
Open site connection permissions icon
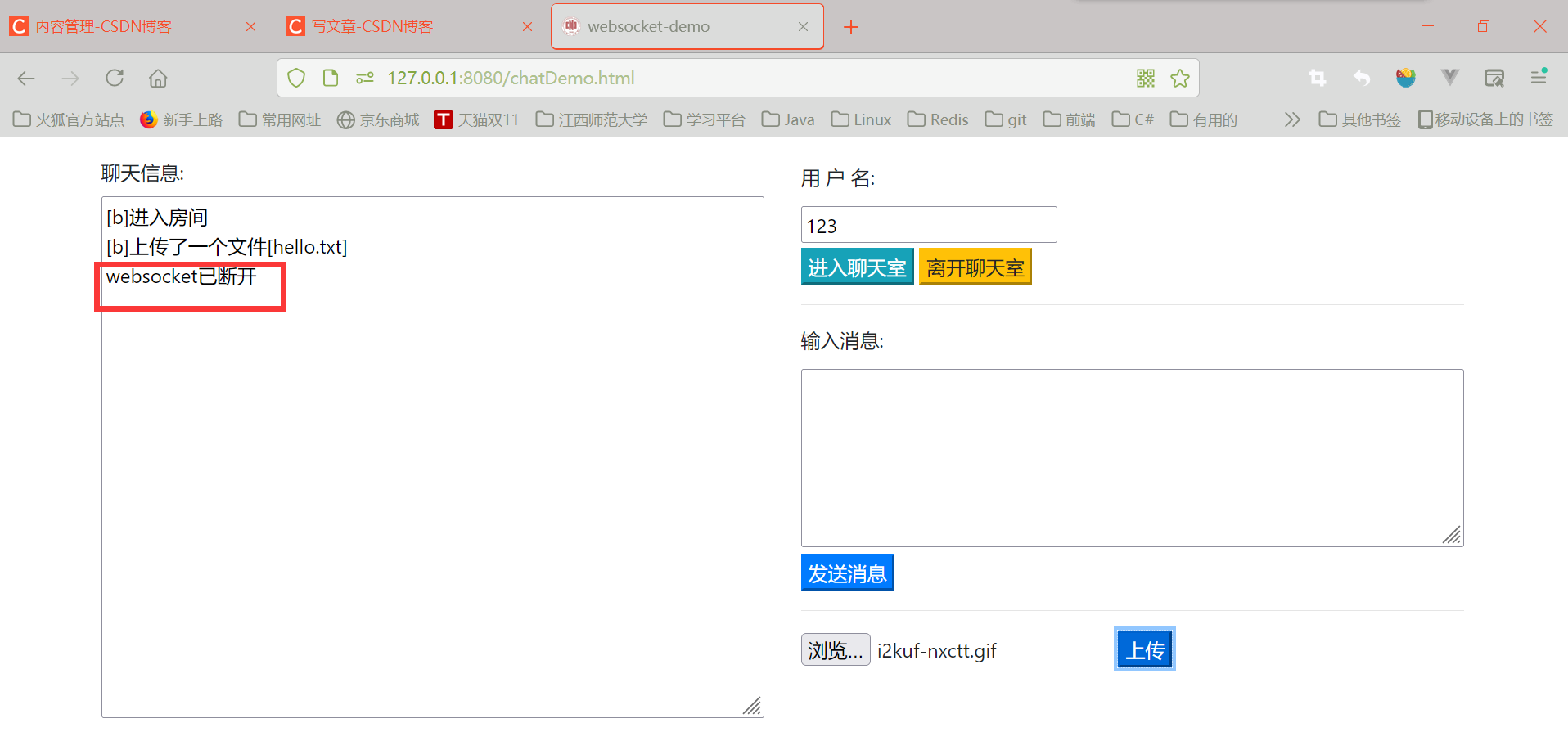(x=364, y=78)
